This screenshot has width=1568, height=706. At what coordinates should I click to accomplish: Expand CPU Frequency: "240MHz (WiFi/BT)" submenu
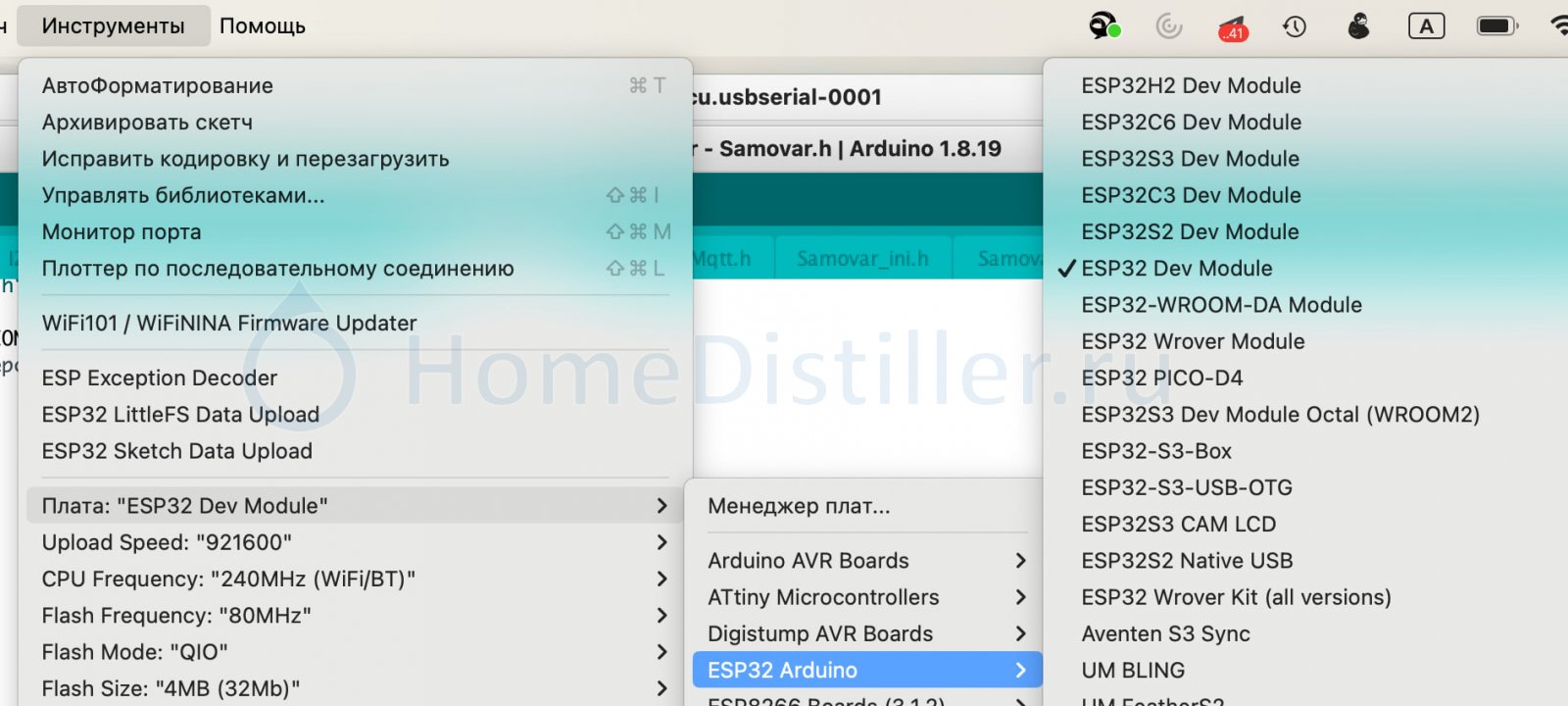point(355,580)
